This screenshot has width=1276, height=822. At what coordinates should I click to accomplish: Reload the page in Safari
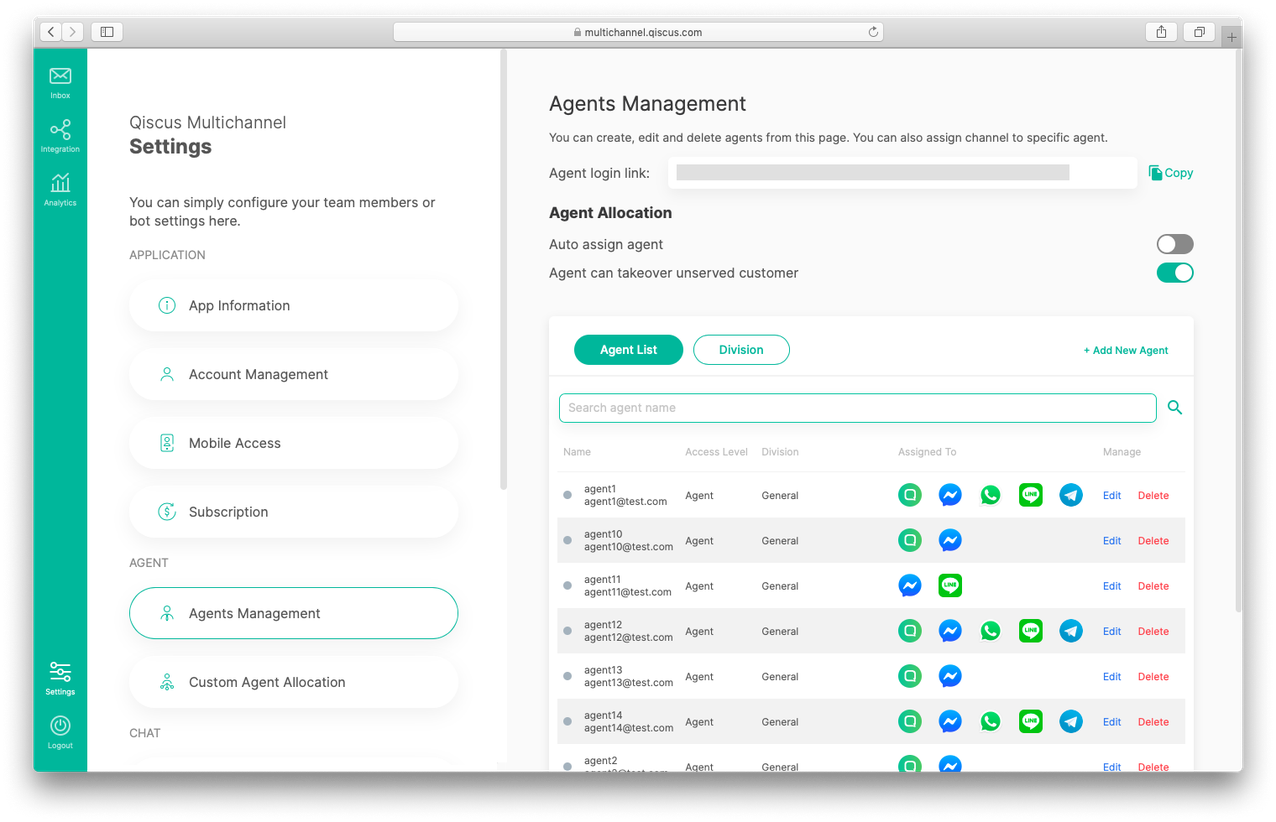[873, 32]
